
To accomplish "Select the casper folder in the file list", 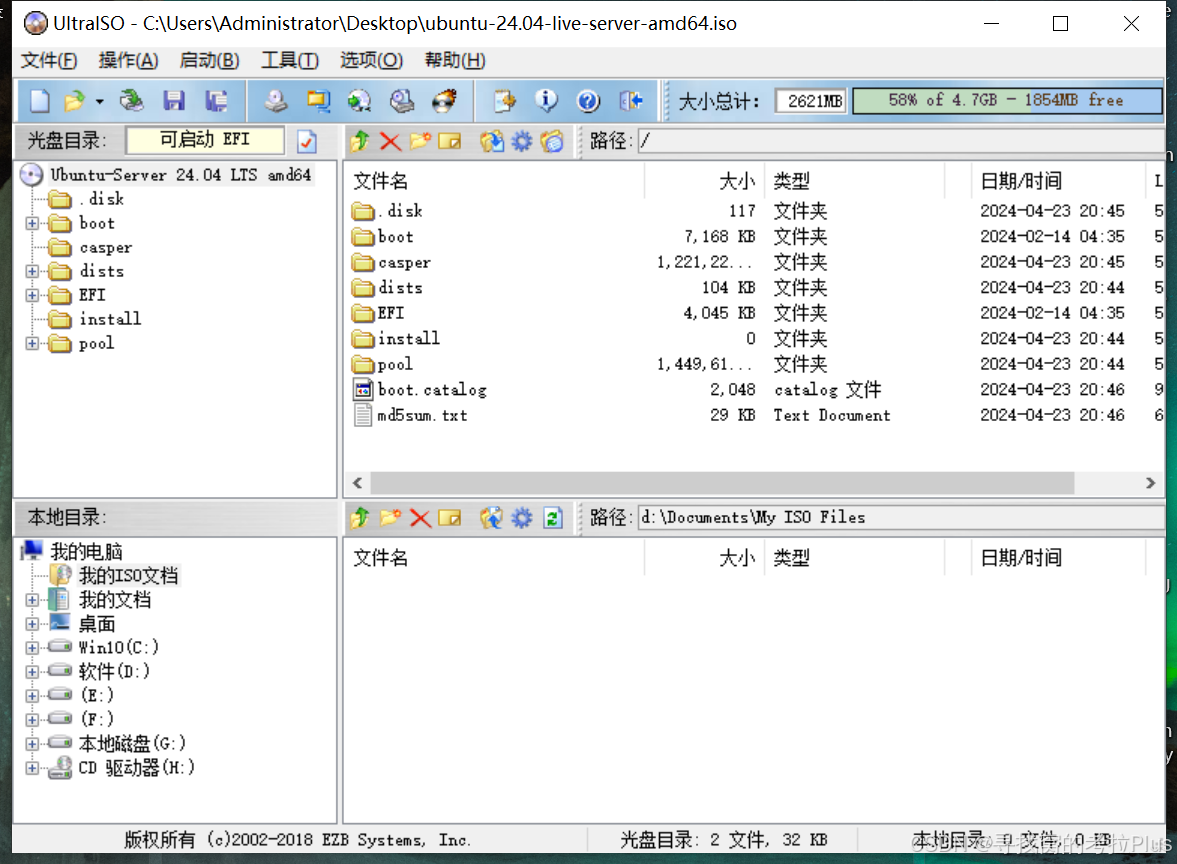I will [x=754, y=262].
